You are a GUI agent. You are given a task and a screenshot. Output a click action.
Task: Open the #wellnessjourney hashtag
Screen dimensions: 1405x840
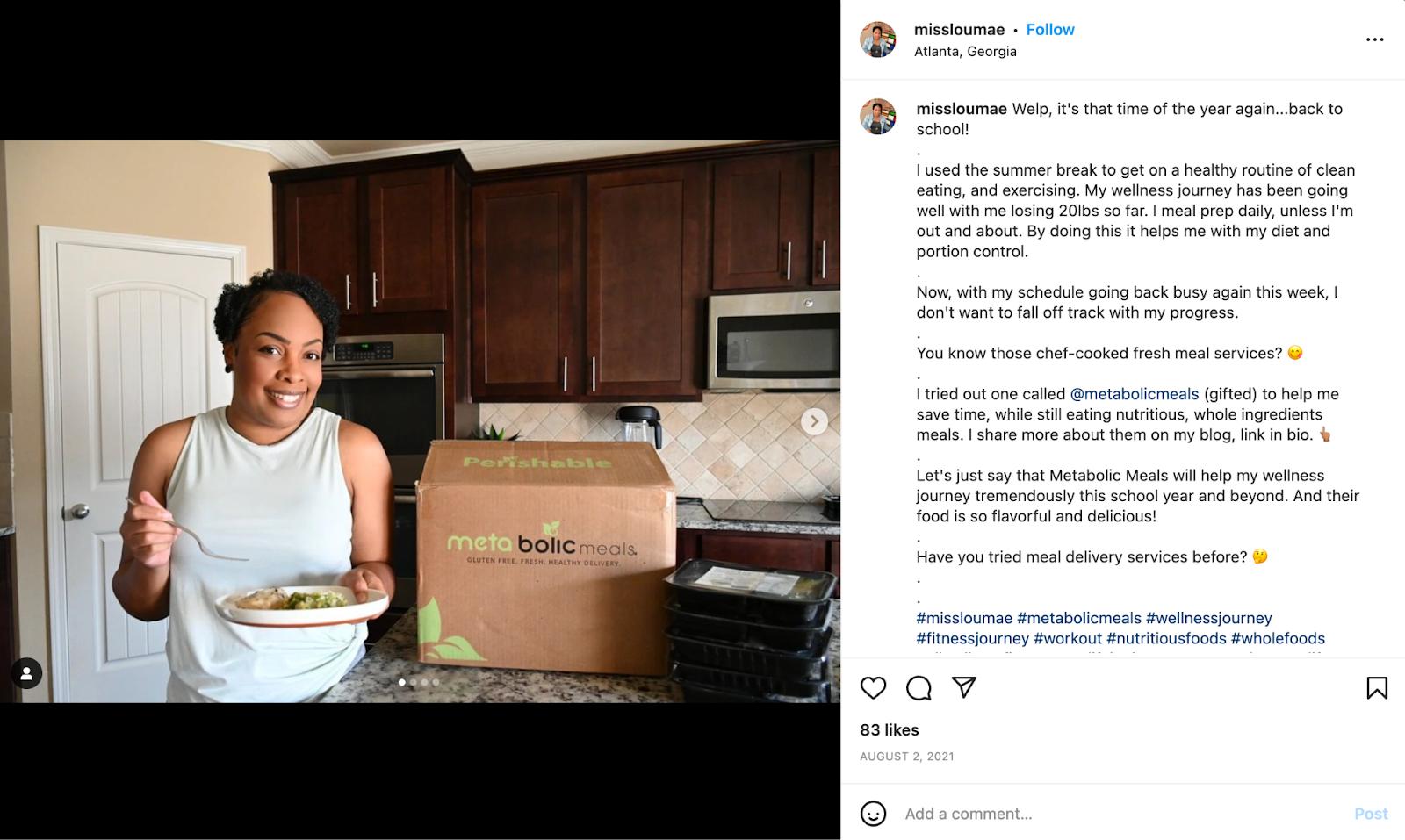1209,618
